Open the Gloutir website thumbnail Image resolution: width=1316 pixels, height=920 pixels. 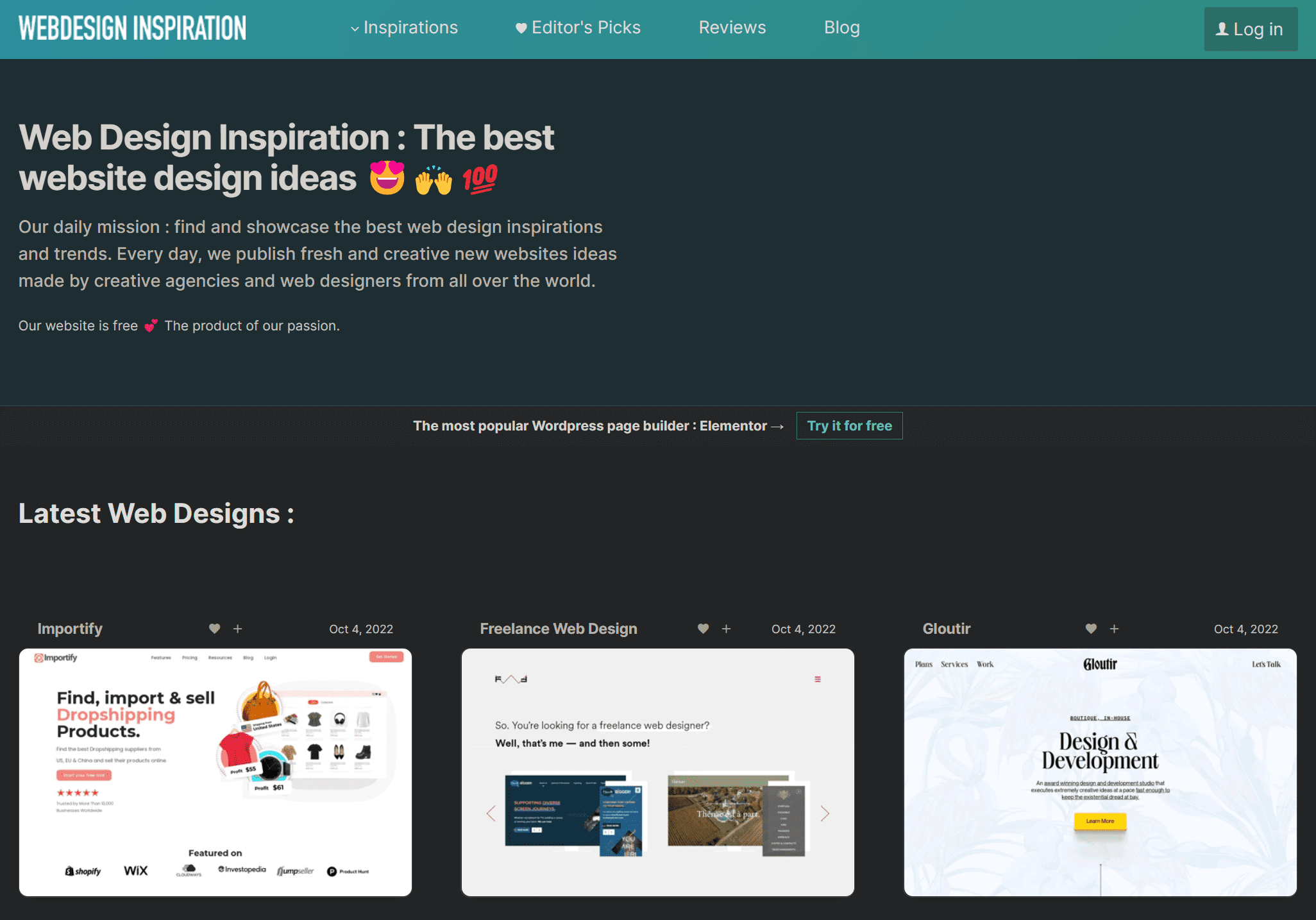pyautogui.click(x=1101, y=772)
